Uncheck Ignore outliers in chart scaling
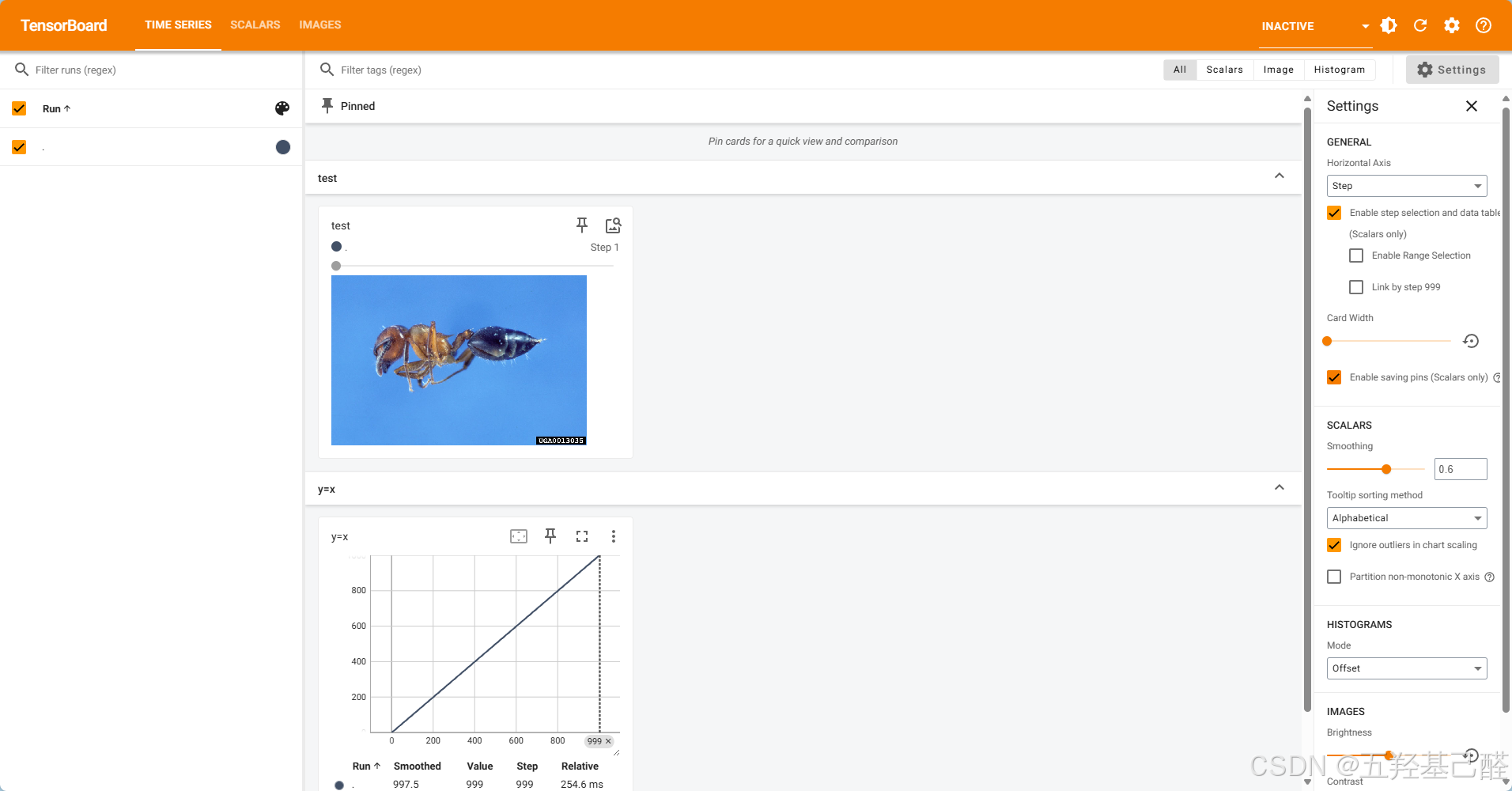 pos(1334,545)
